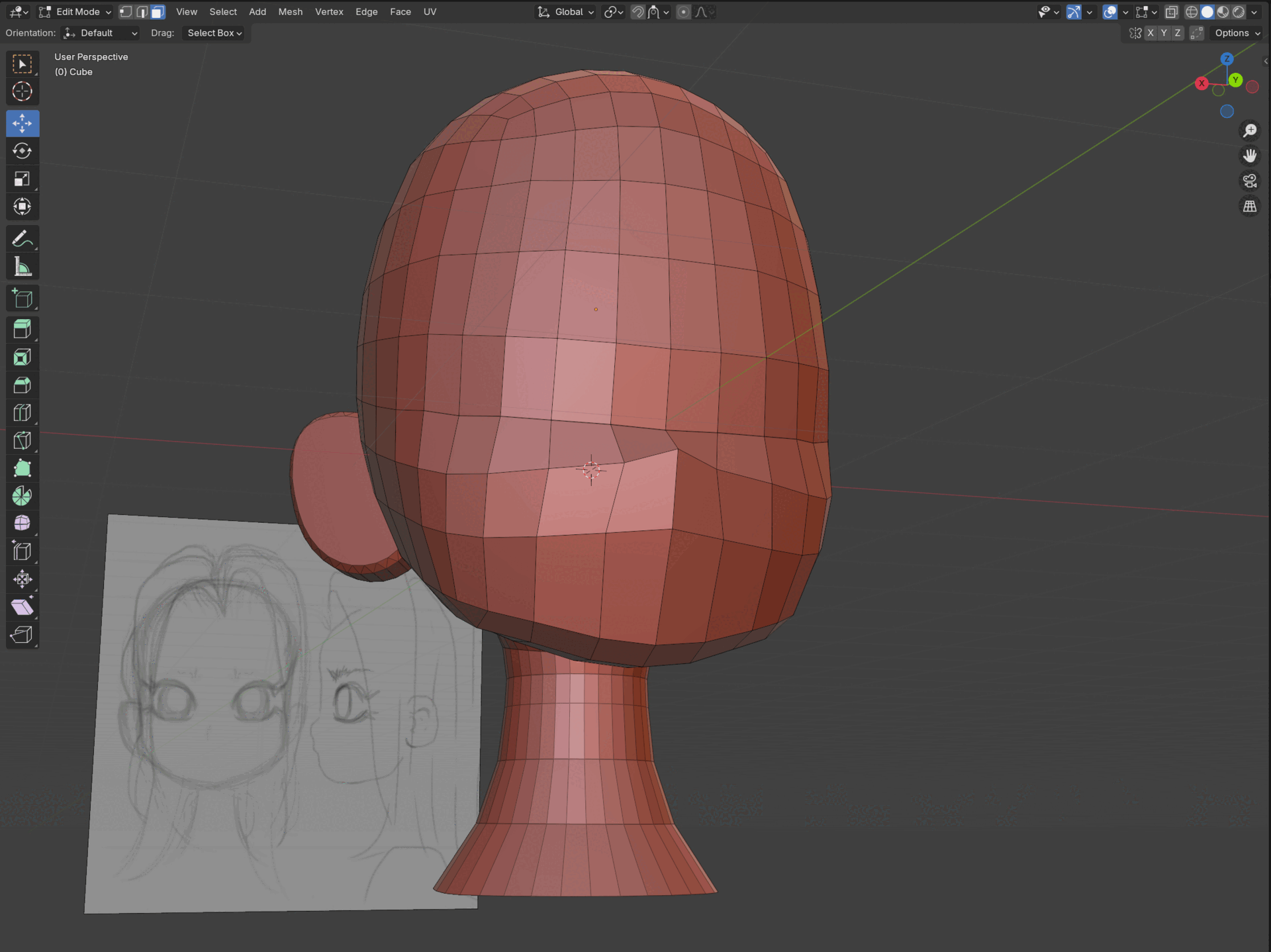
Task: Switch to vertex select mode
Action: [126, 12]
